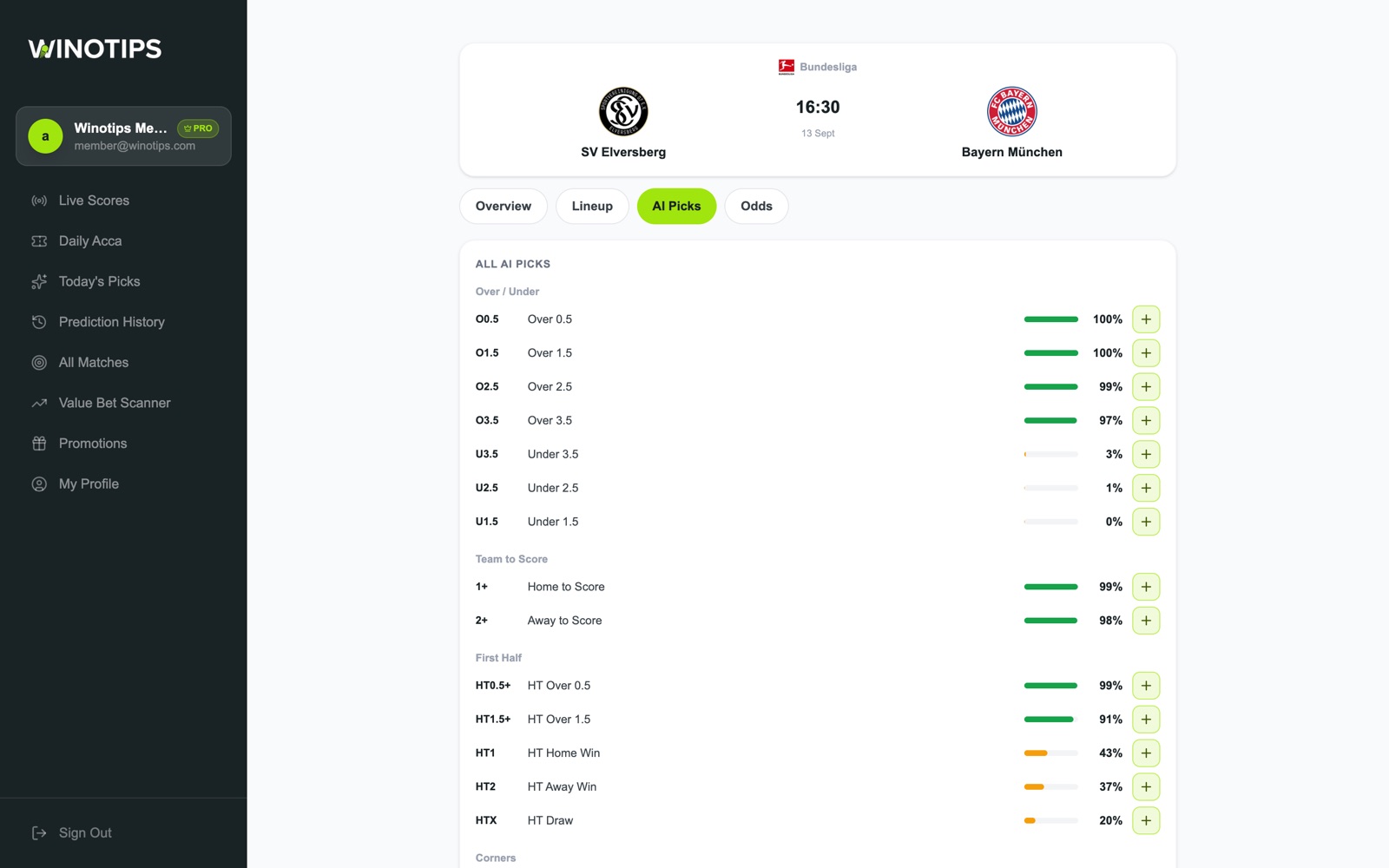Click the 43% HT Home Win value
1389x868 pixels.
tap(1110, 753)
